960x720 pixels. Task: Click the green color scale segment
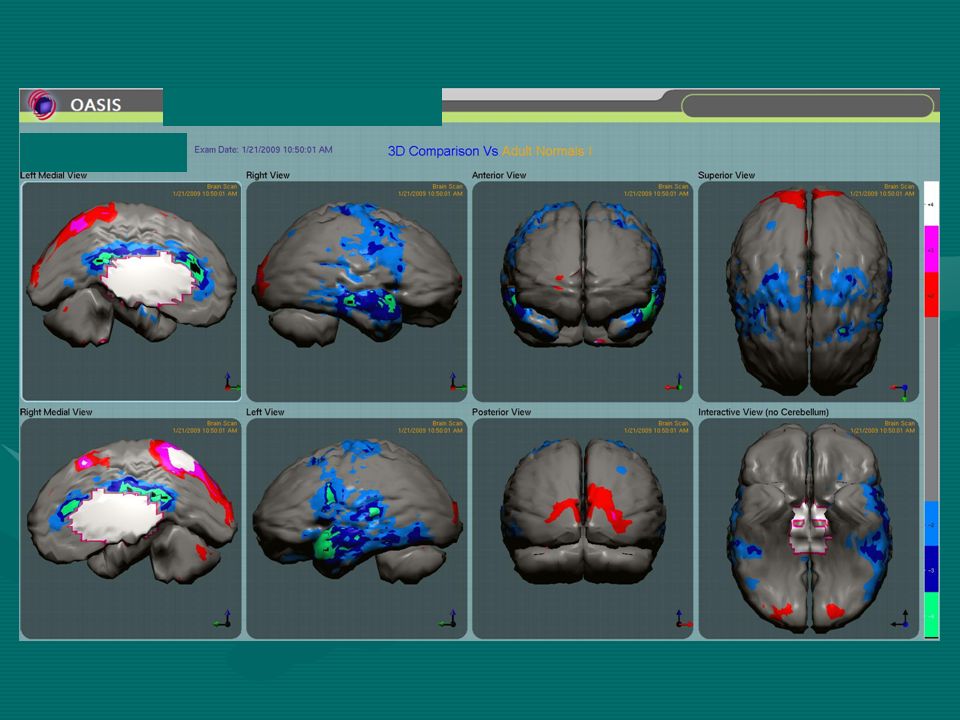tap(931, 615)
